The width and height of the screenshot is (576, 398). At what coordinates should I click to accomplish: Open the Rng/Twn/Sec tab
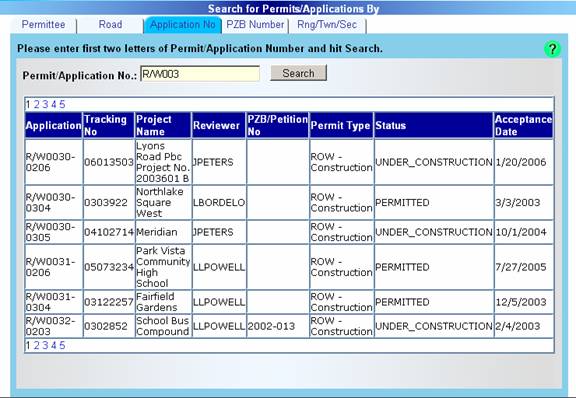327,25
